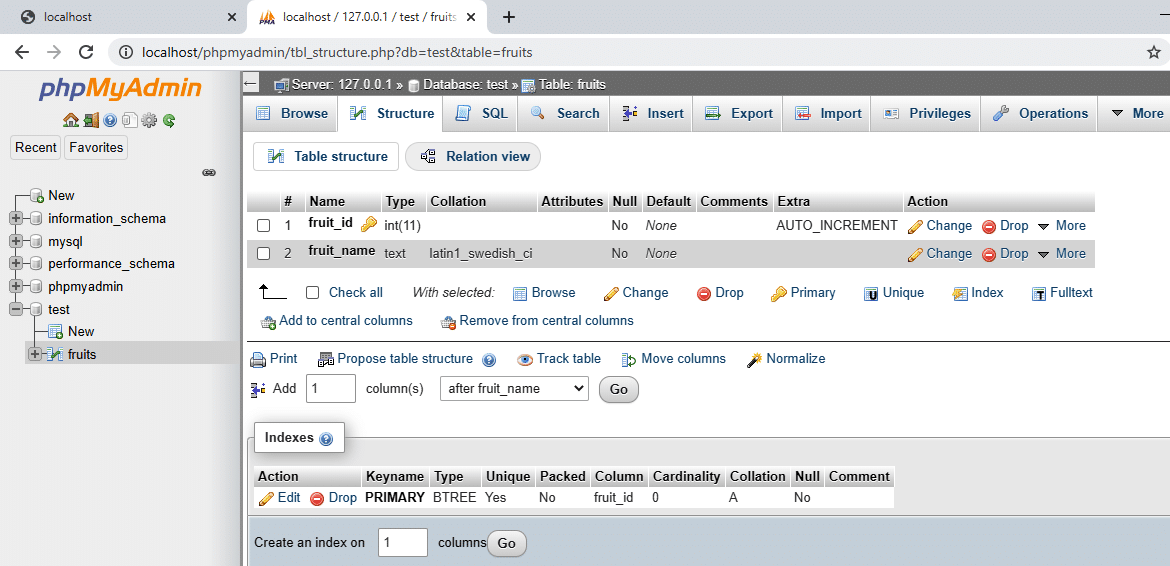Collapse the test database tree node
Screen dimensions: 1170x566
(16, 309)
